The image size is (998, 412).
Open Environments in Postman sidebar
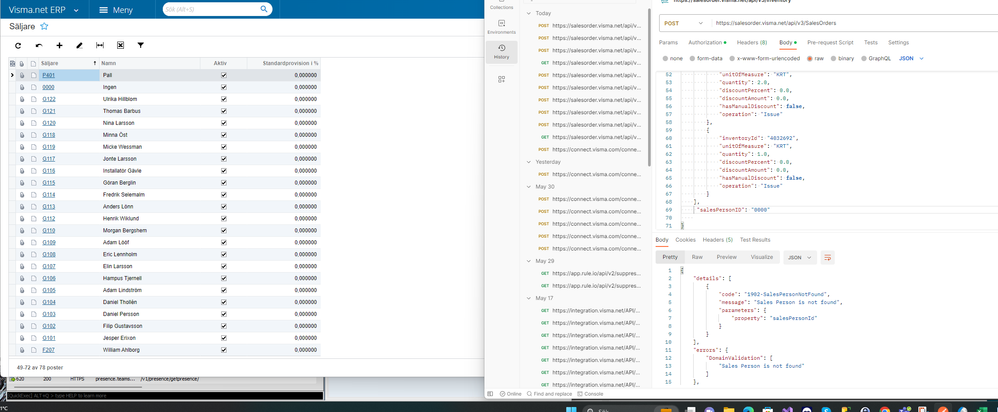pos(502,27)
